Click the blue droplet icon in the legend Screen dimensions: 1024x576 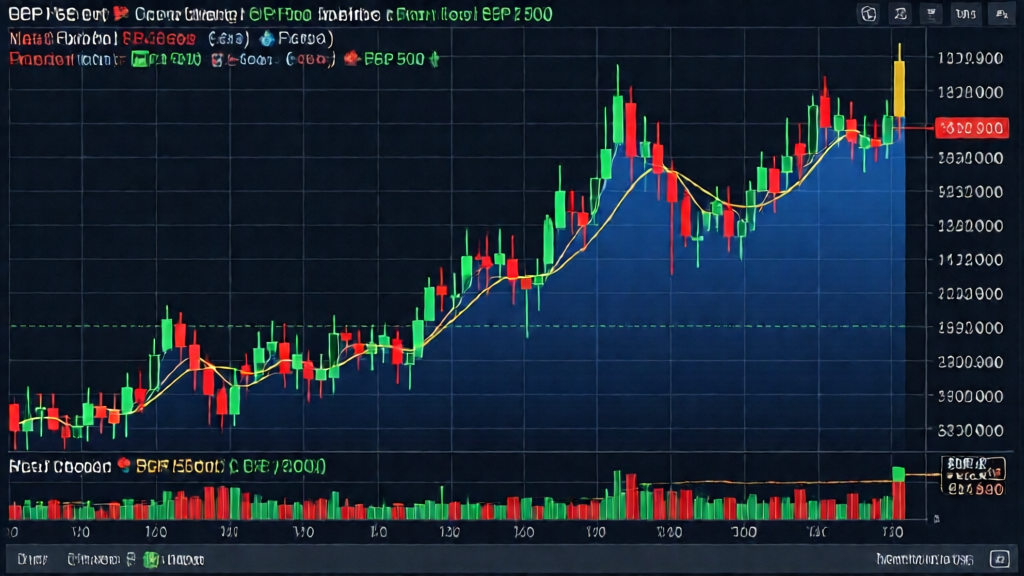[x=266, y=39]
